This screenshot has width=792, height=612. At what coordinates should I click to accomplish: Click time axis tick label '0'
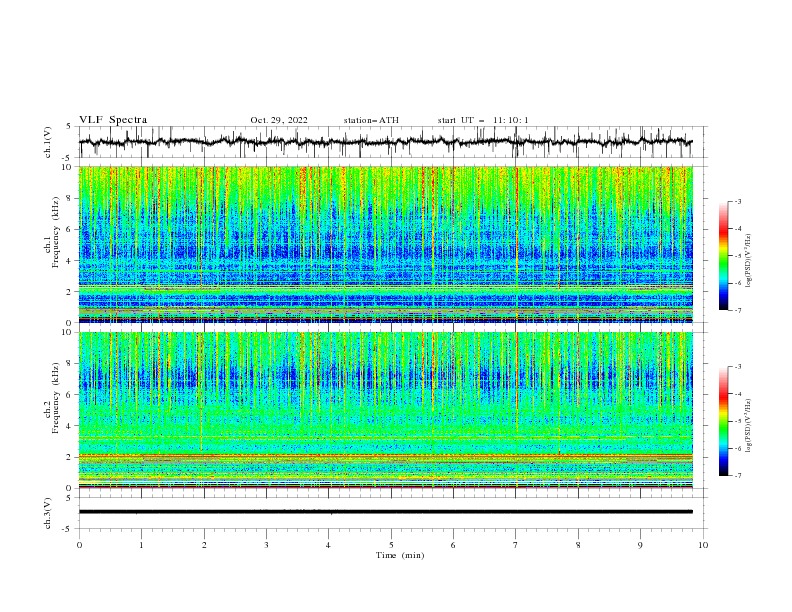[79, 545]
